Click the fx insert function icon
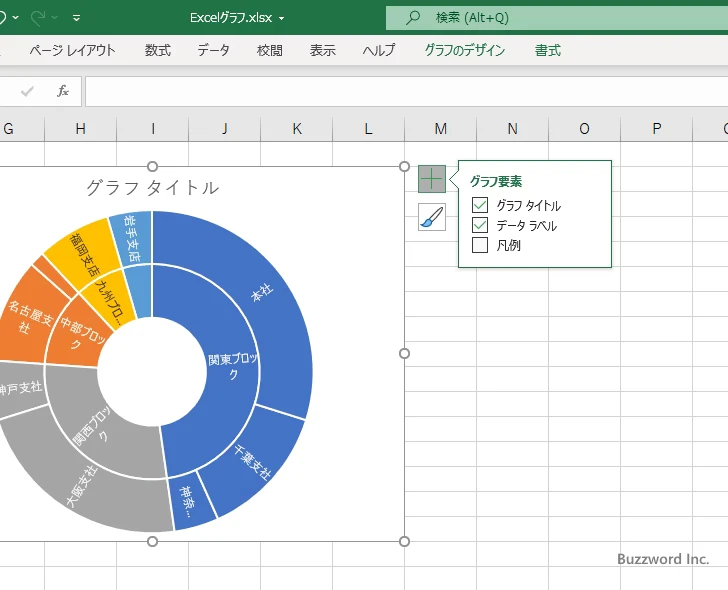The image size is (728, 590). click(63, 91)
